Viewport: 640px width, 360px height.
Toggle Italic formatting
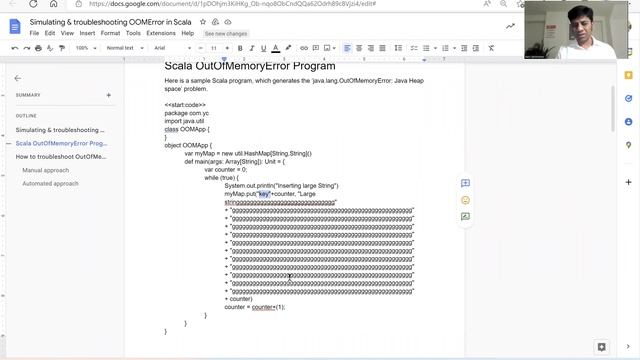252,48
